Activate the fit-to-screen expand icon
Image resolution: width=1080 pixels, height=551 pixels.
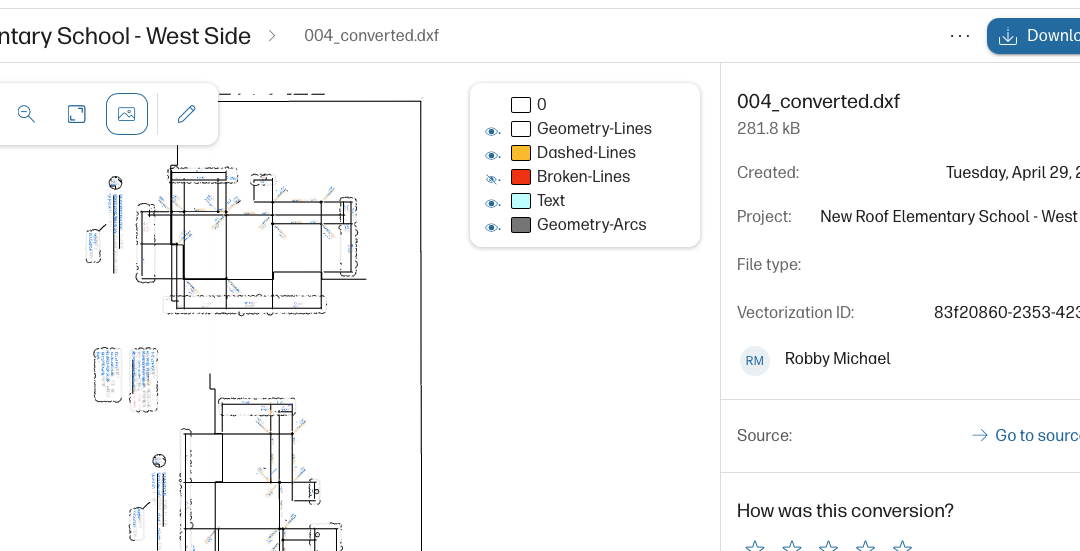76,114
